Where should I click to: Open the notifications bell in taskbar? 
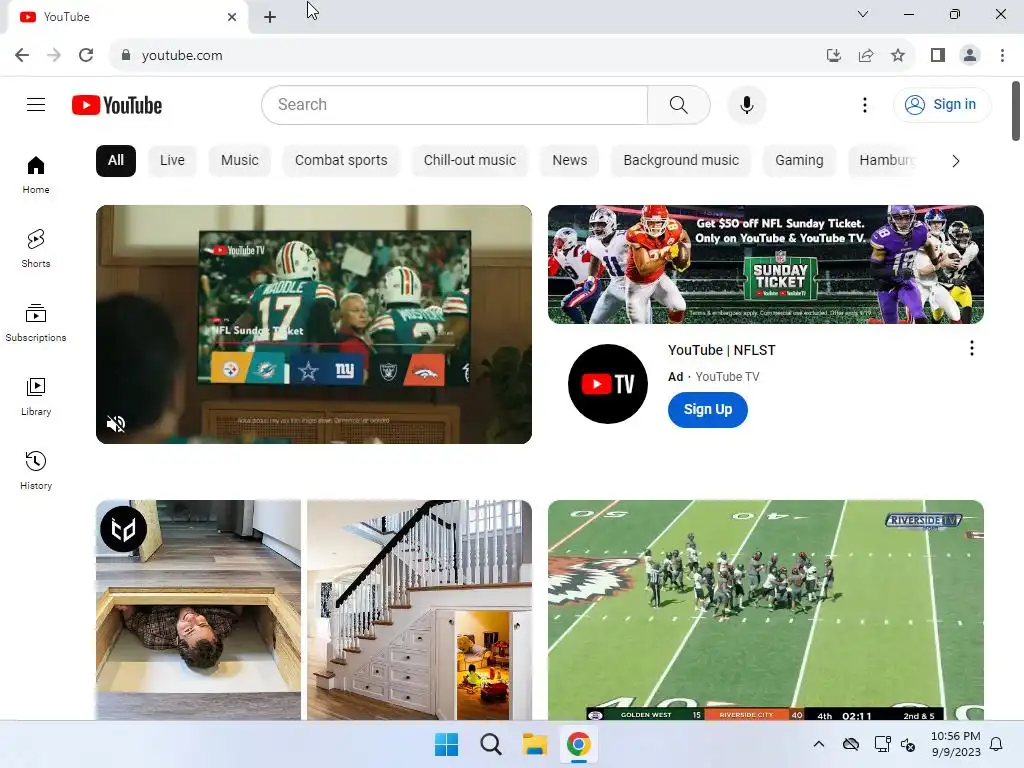point(996,744)
